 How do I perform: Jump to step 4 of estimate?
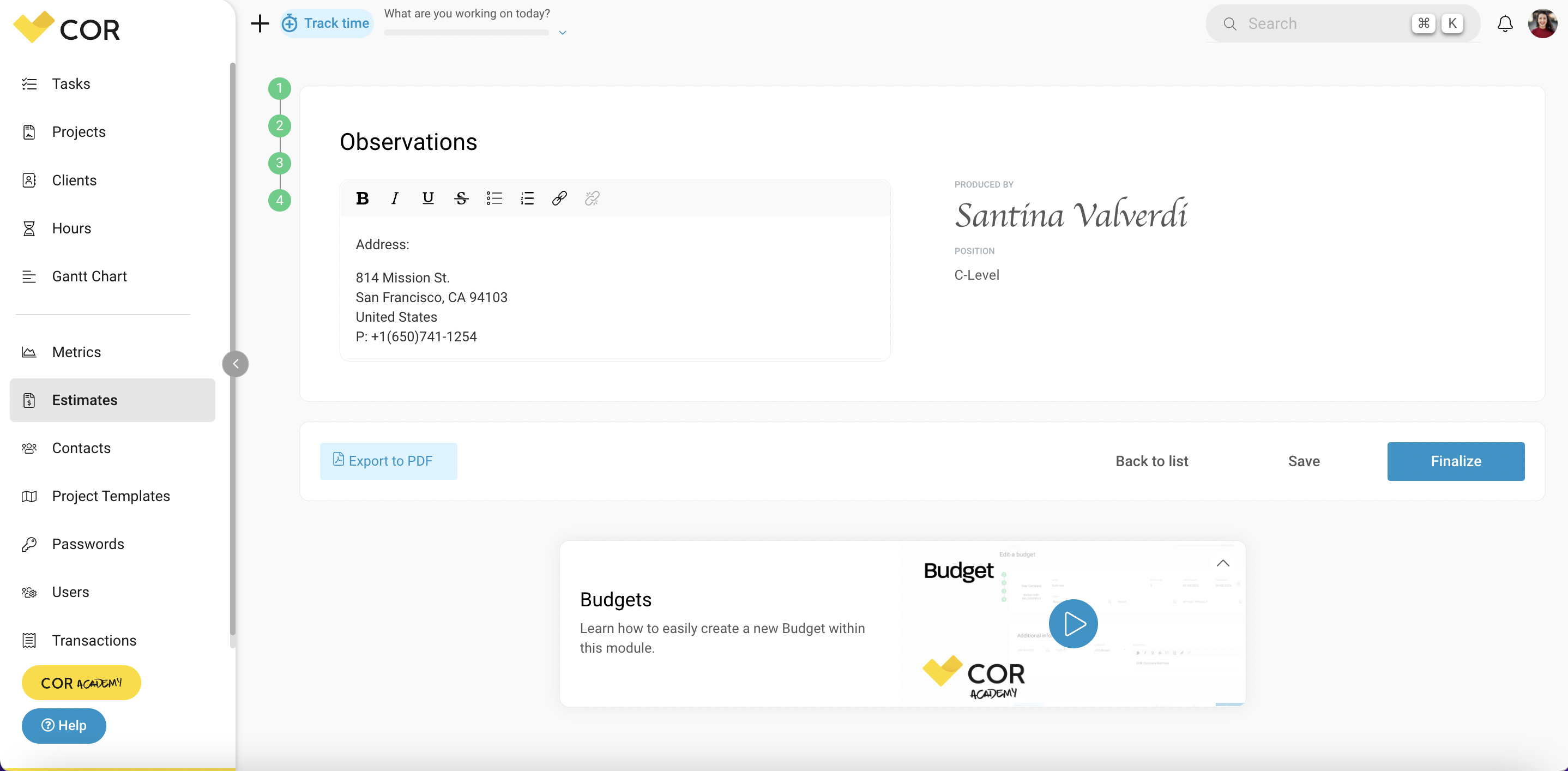click(279, 200)
